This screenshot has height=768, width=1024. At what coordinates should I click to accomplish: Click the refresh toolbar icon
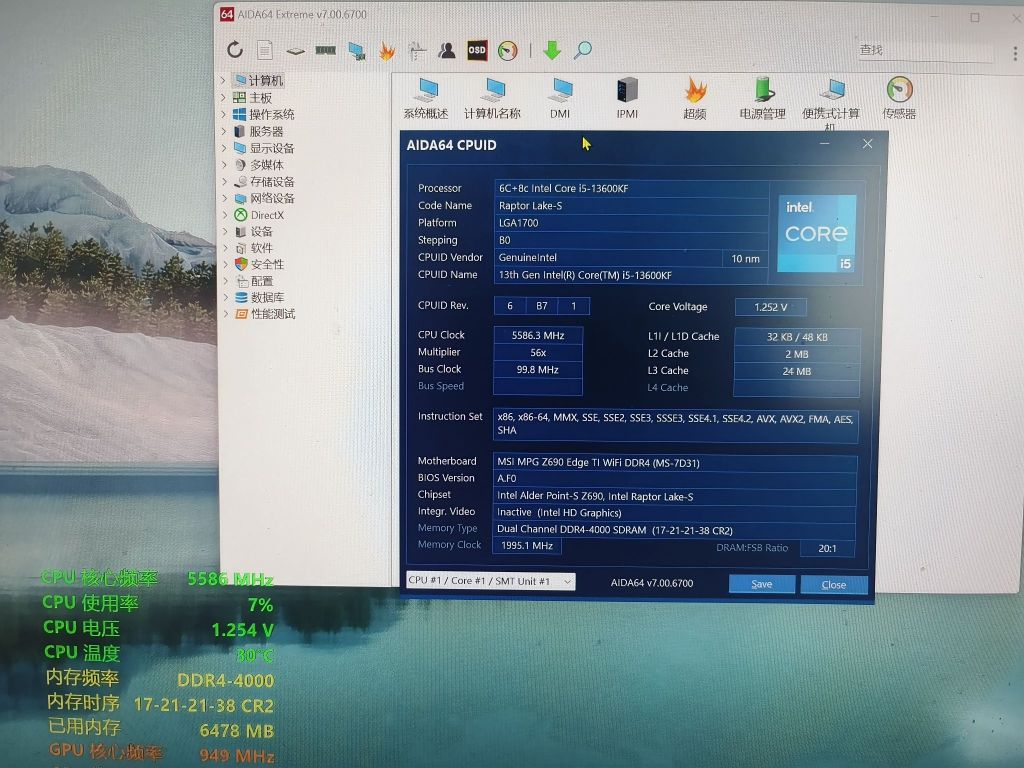click(235, 49)
